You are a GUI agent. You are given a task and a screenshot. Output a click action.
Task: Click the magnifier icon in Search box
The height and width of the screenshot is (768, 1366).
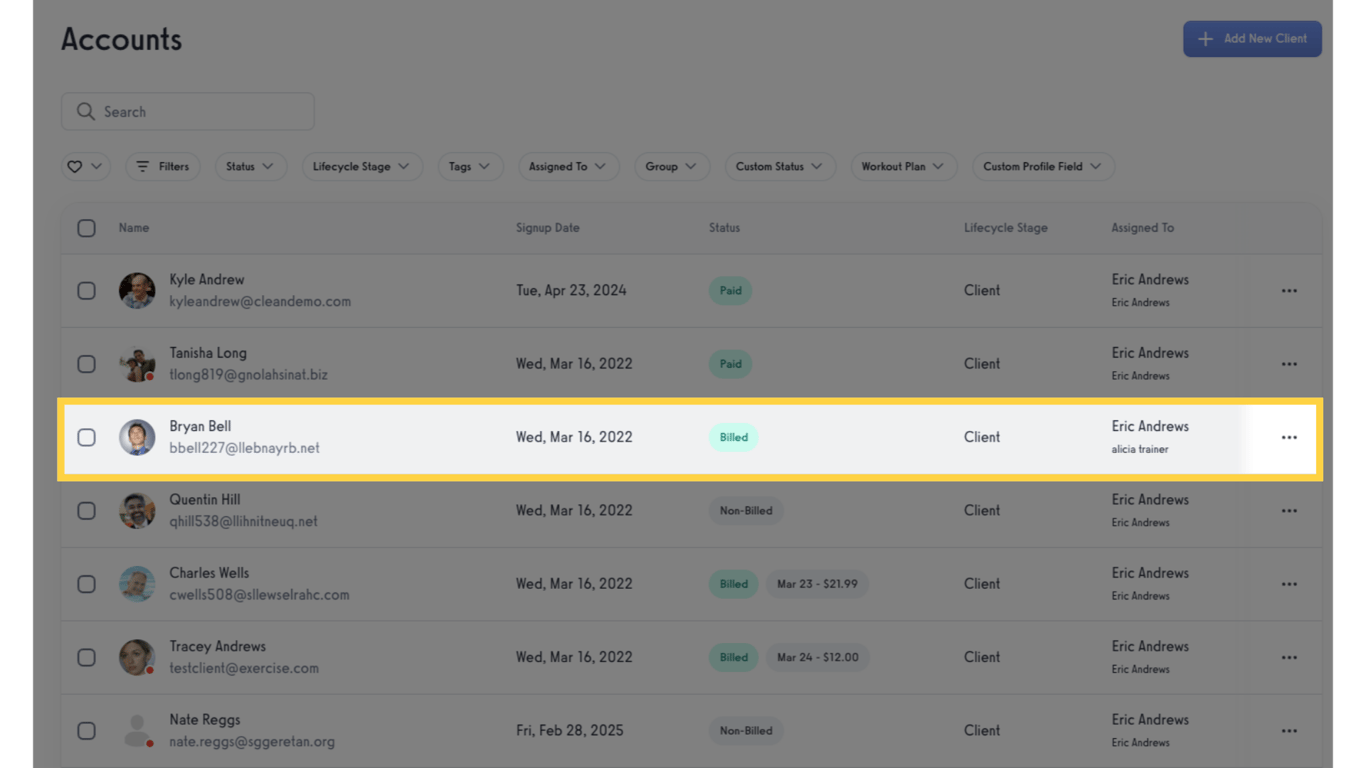pyautogui.click(x=86, y=112)
